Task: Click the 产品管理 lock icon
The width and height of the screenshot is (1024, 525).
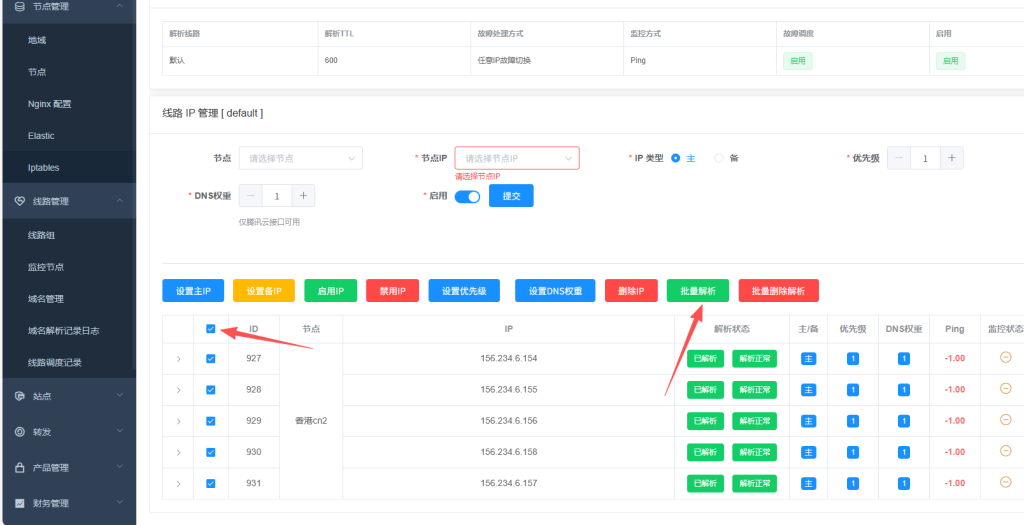Action: tap(20, 468)
